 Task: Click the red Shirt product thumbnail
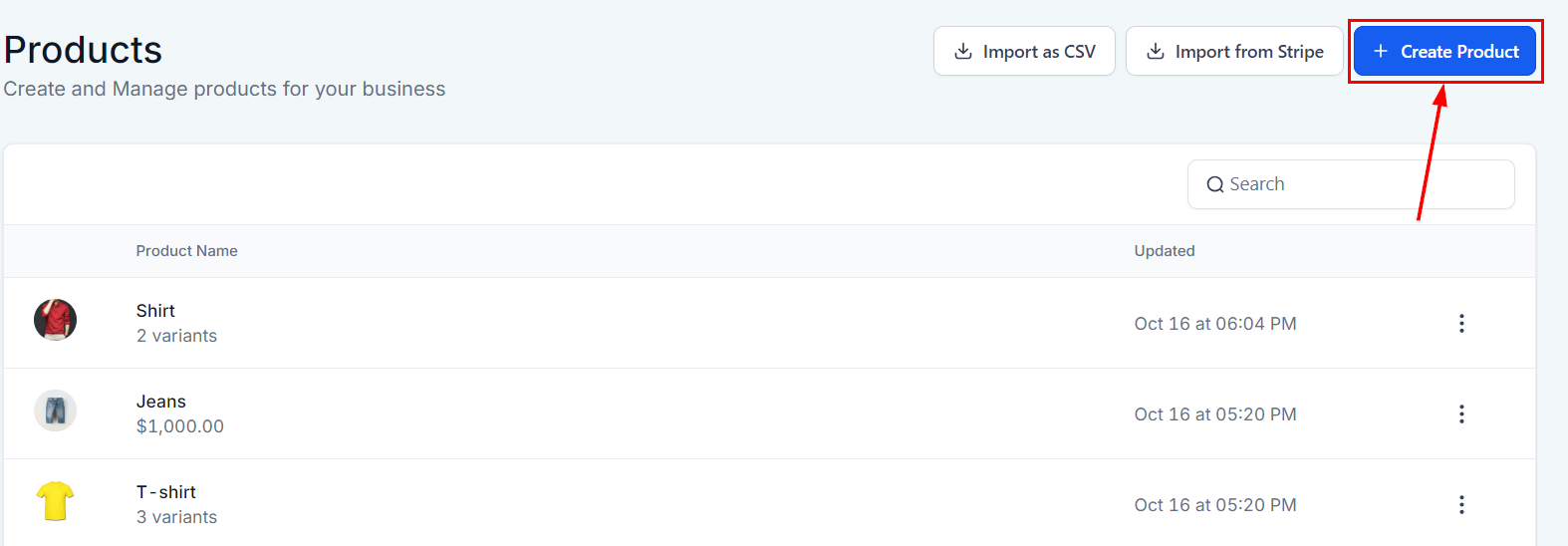pos(55,320)
